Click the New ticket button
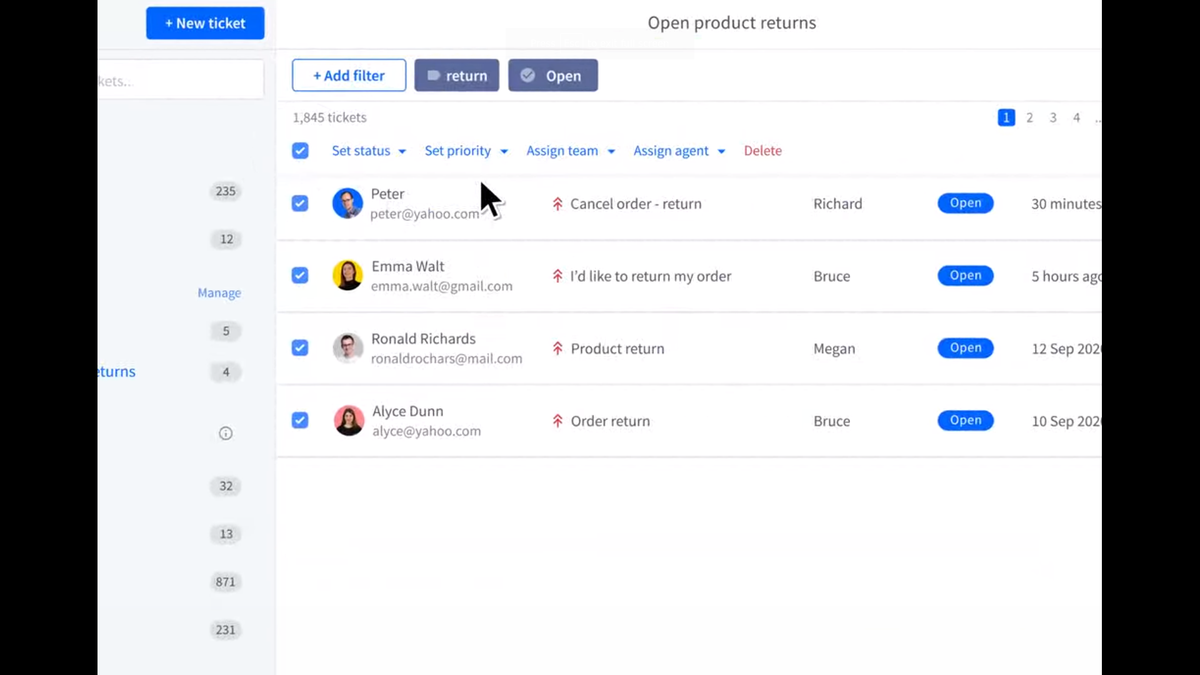The height and width of the screenshot is (675, 1200). (205, 23)
